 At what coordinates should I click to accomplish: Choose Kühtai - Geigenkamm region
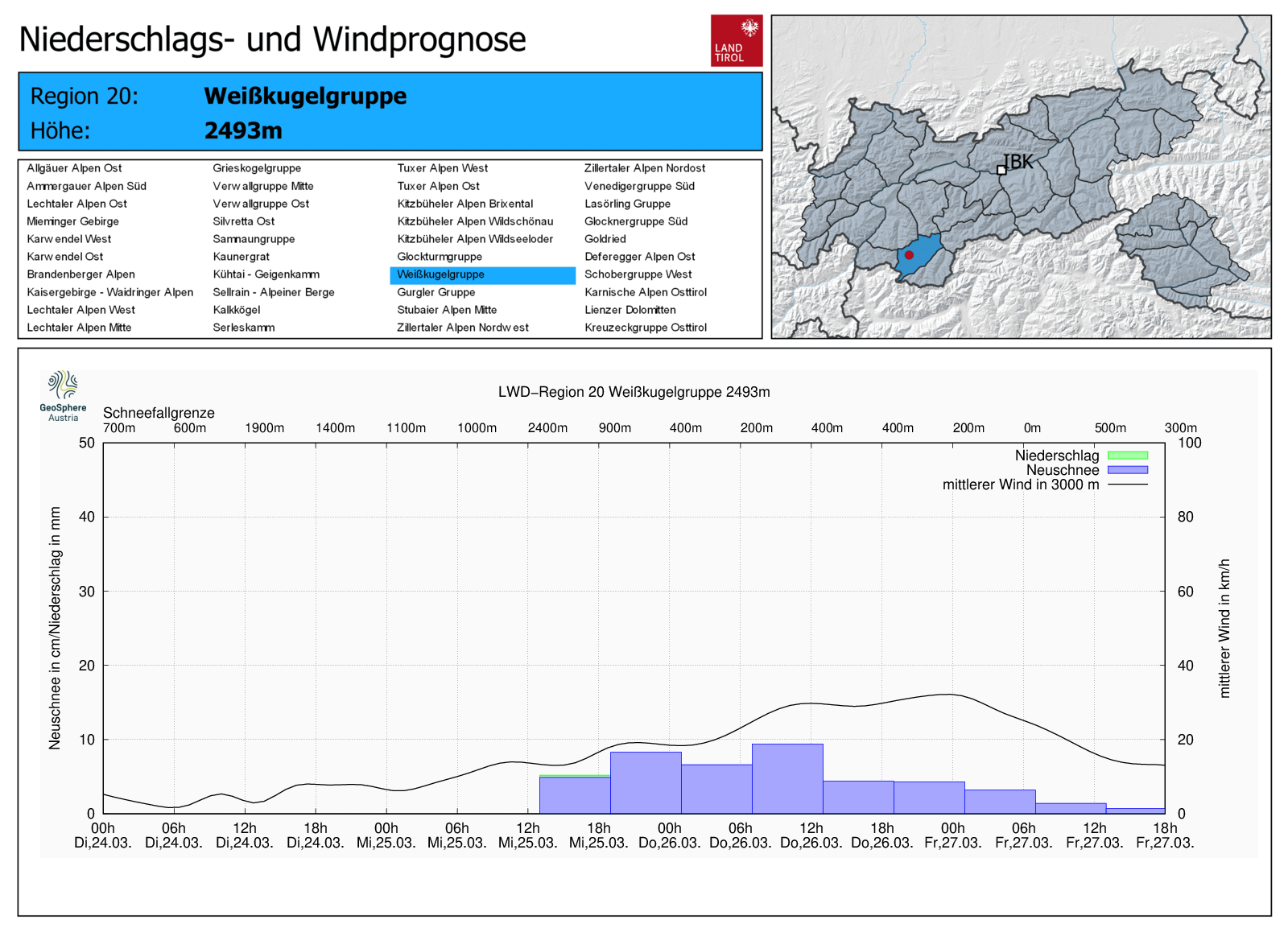tap(266, 274)
